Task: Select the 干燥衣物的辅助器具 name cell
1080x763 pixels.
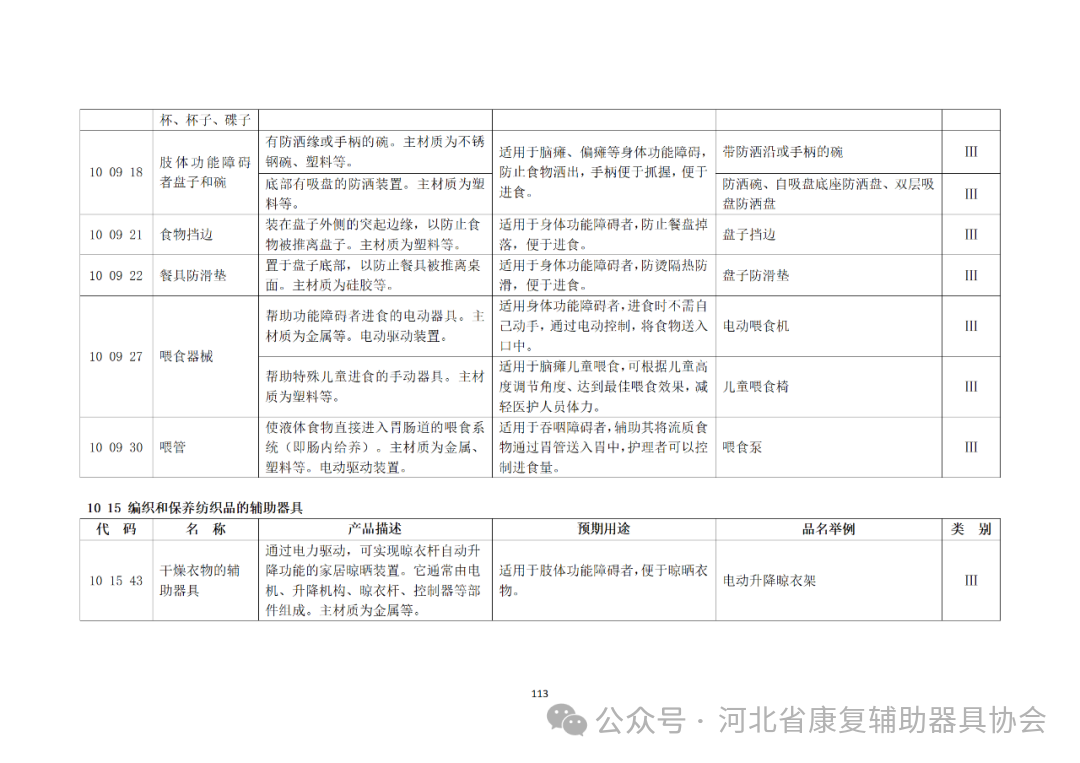Action: [x=201, y=581]
